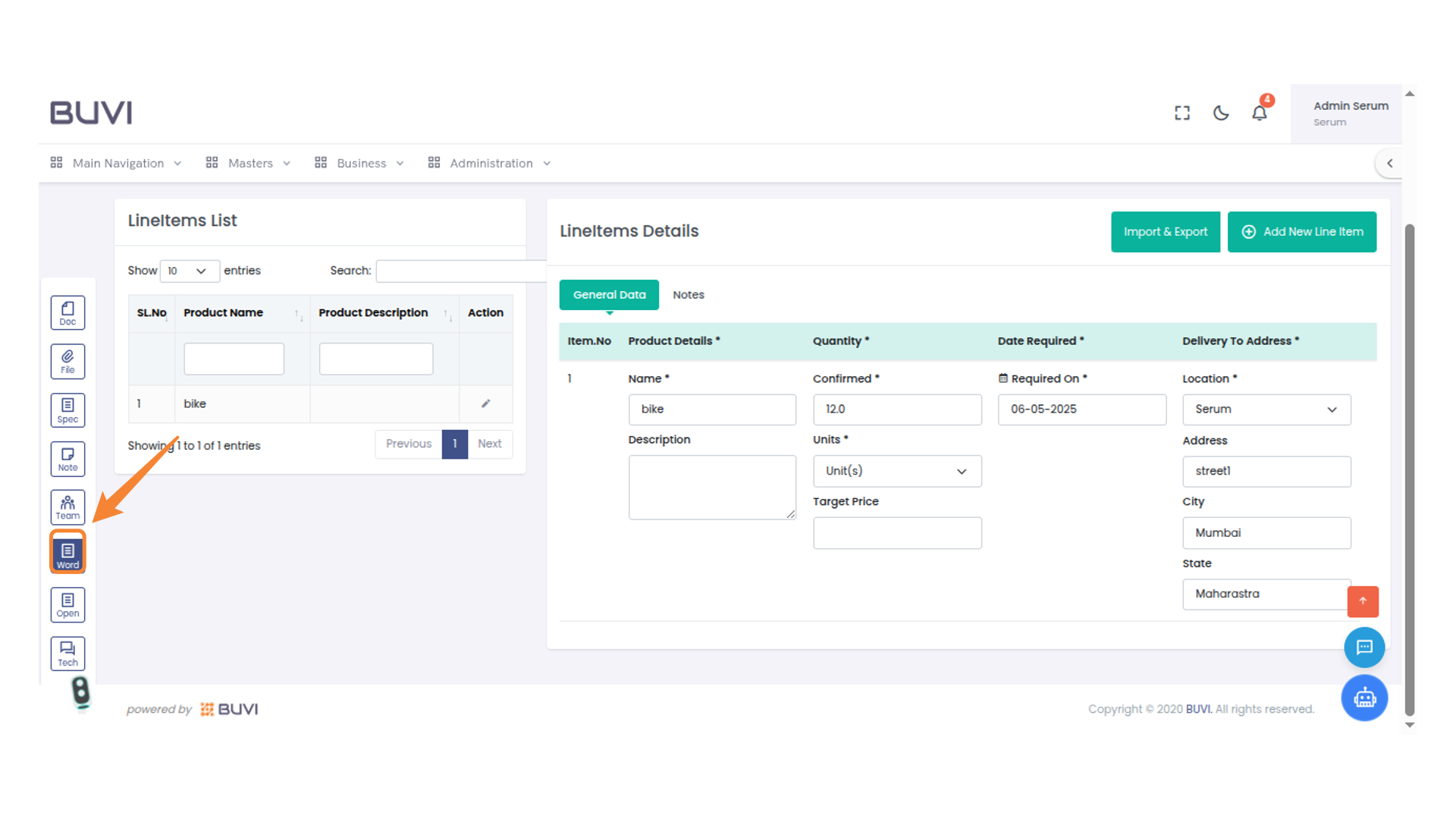The width and height of the screenshot is (1456, 819).
Task: Open the Doc sidebar icon
Action: (x=67, y=312)
